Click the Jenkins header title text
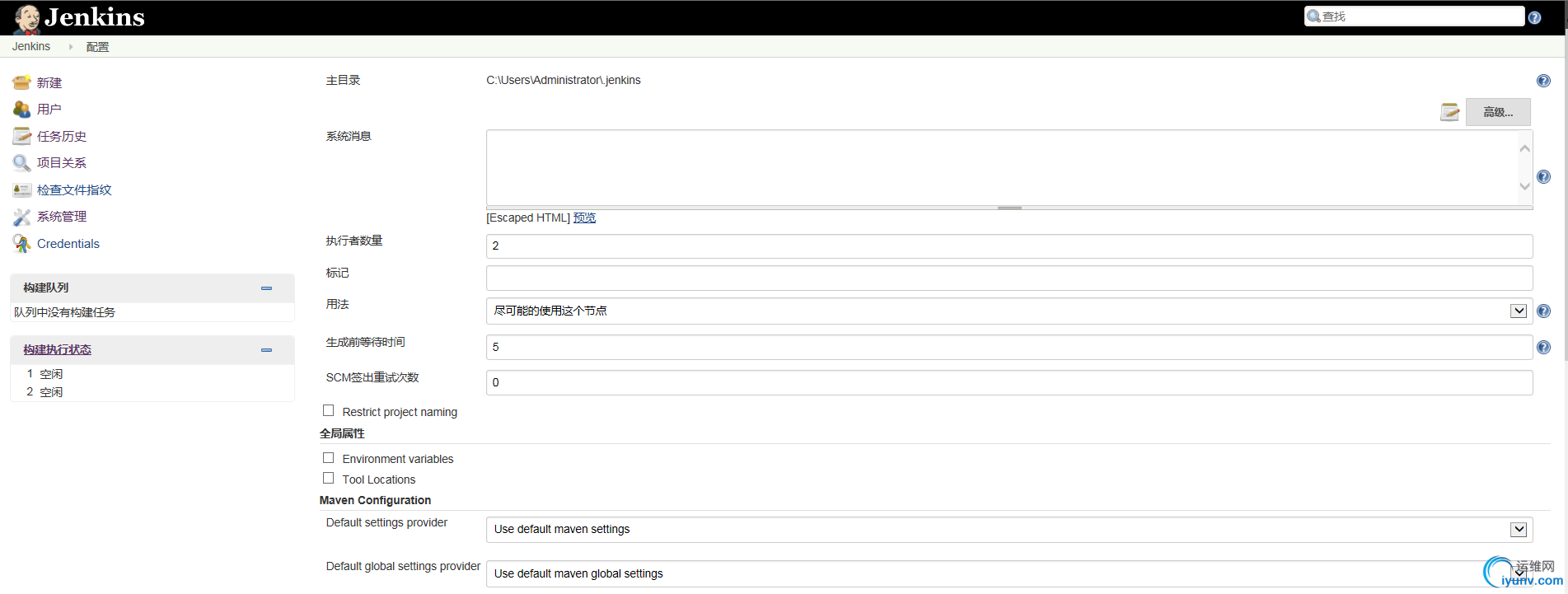 (95, 17)
